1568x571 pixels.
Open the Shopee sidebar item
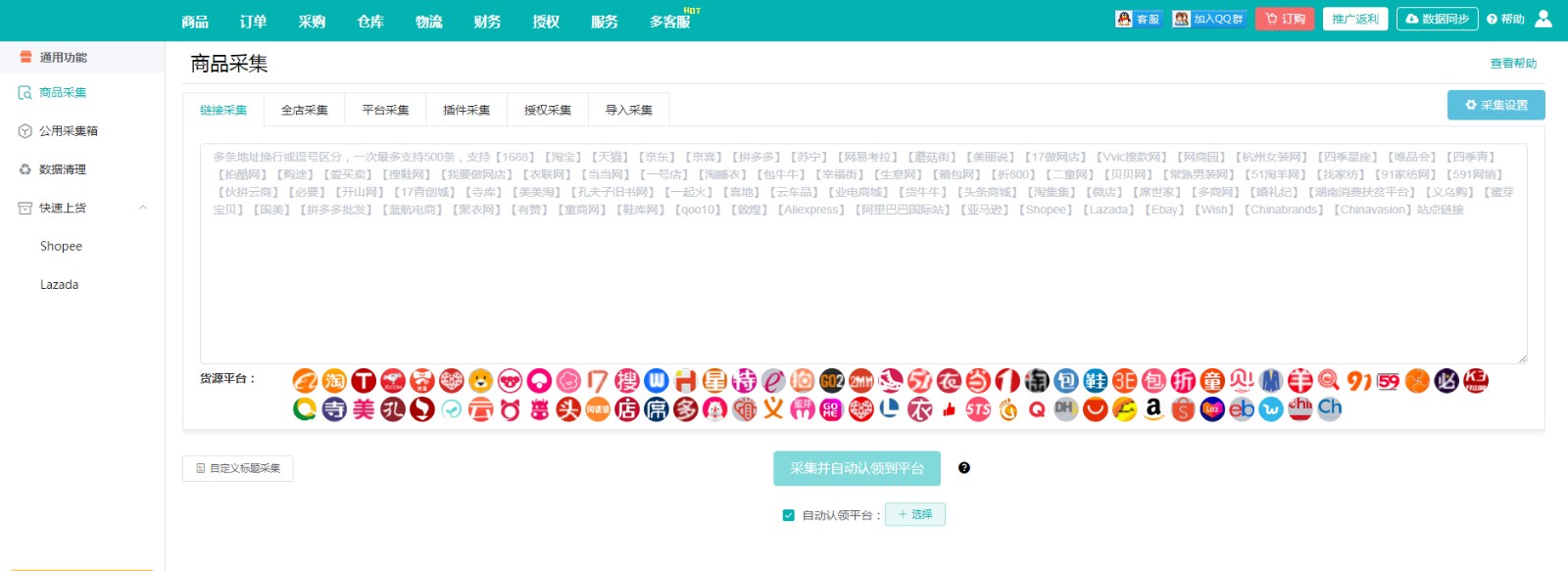[61, 246]
